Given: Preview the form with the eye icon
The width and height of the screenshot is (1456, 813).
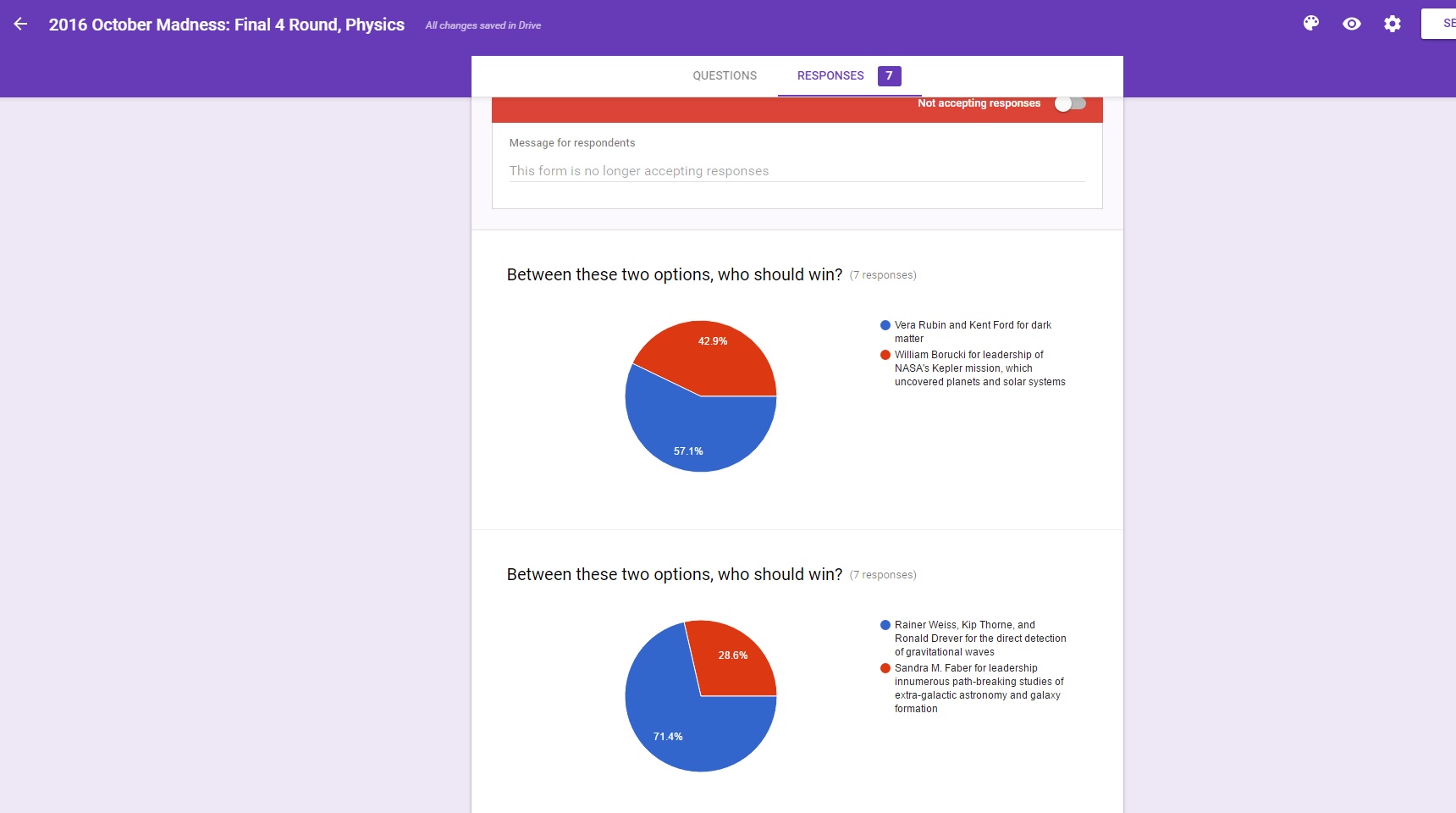Looking at the screenshot, I should pyautogui.click(x=1352, y=24).
